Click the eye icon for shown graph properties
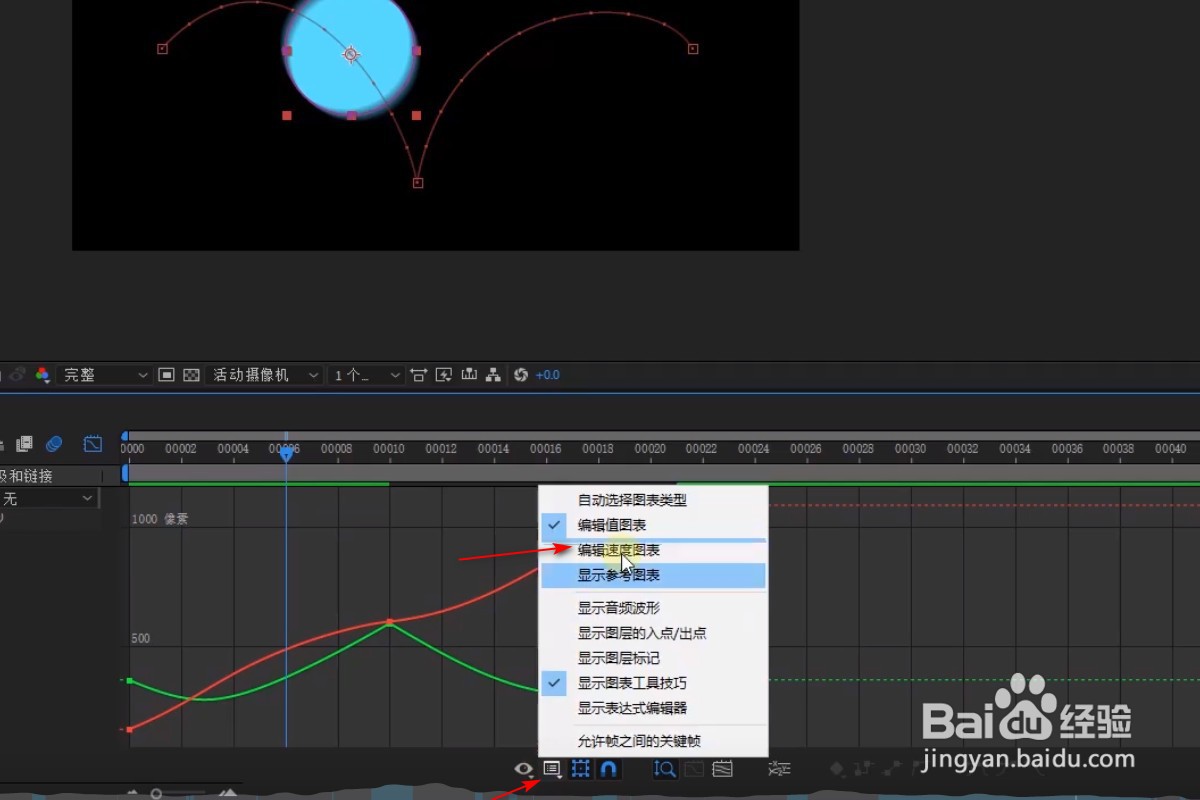 point(523,769)
